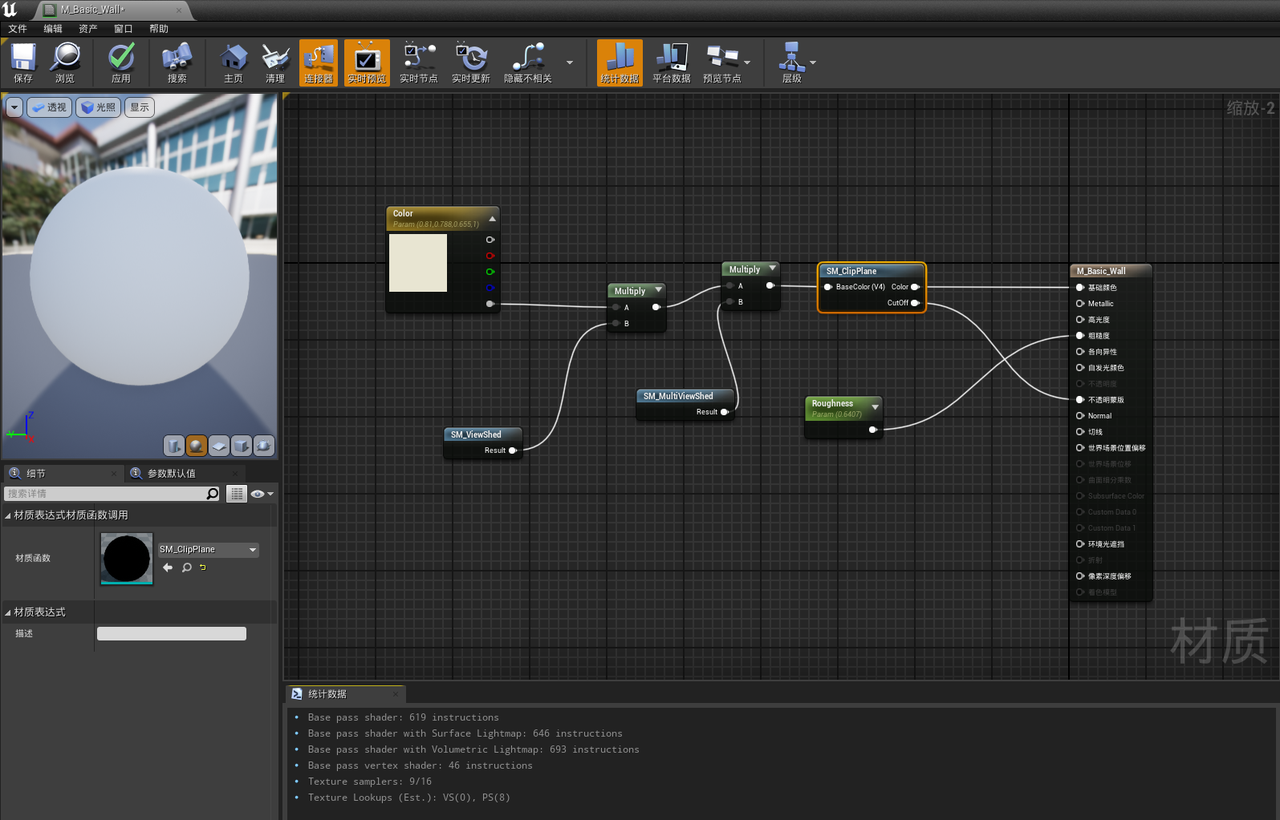Click the 显示 show button in viewport

(139, 107)
